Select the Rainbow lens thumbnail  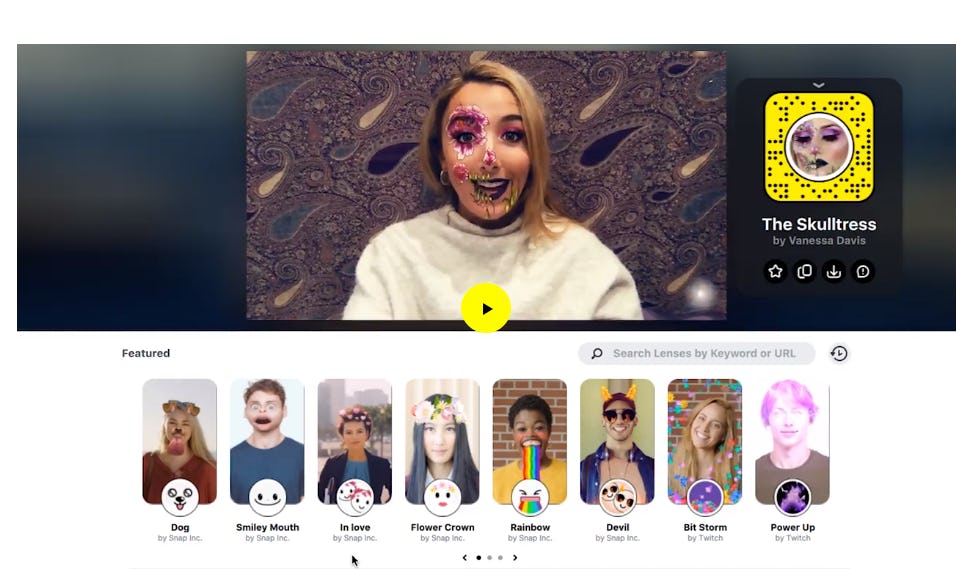530,442
